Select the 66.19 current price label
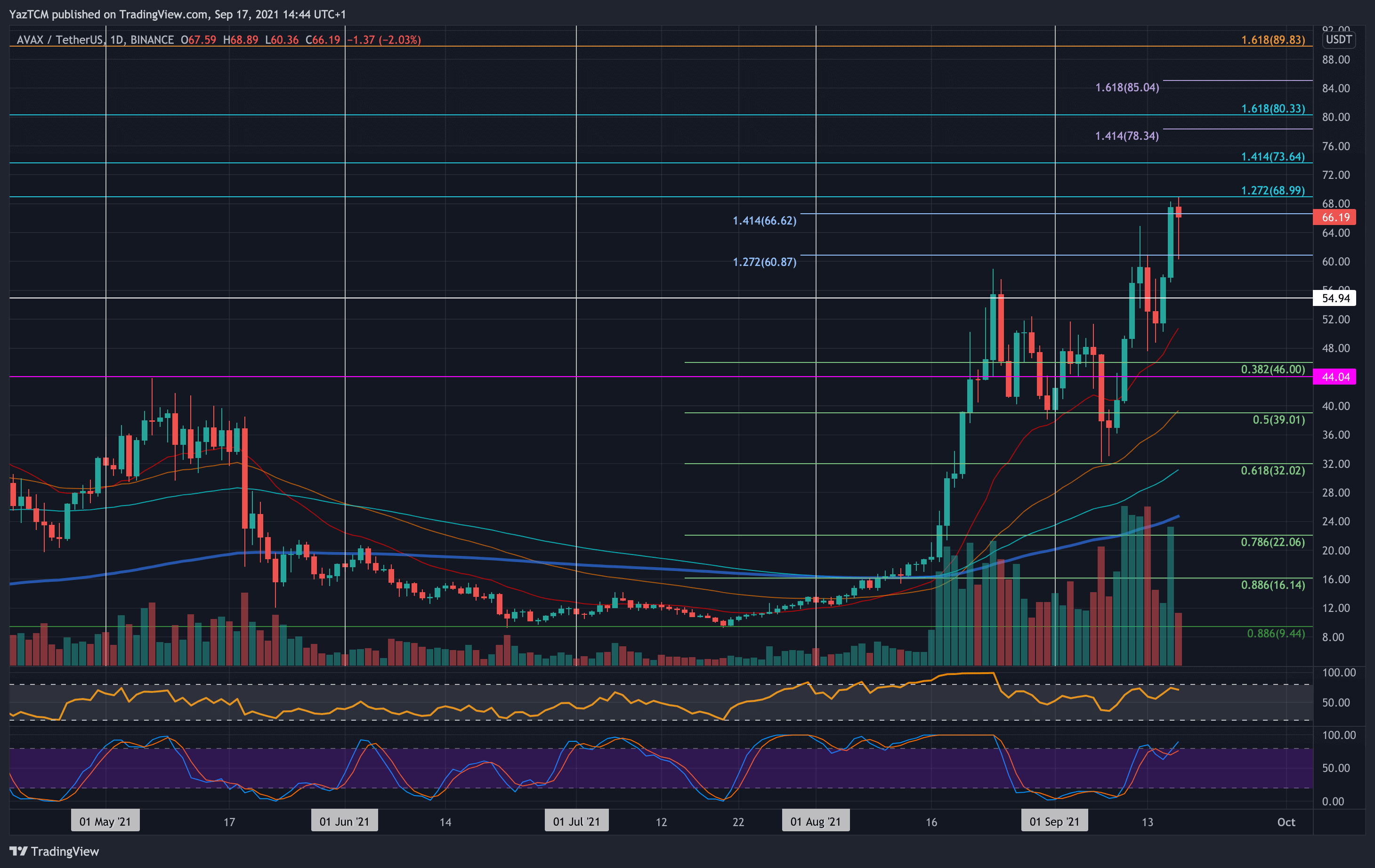 click(1337, 217)
